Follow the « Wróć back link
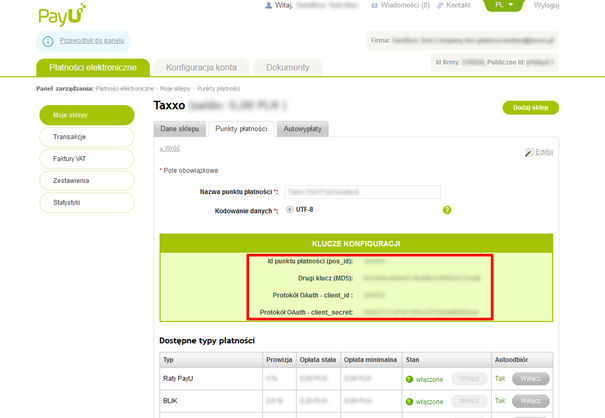605x418 pixels. pos(170,148)
